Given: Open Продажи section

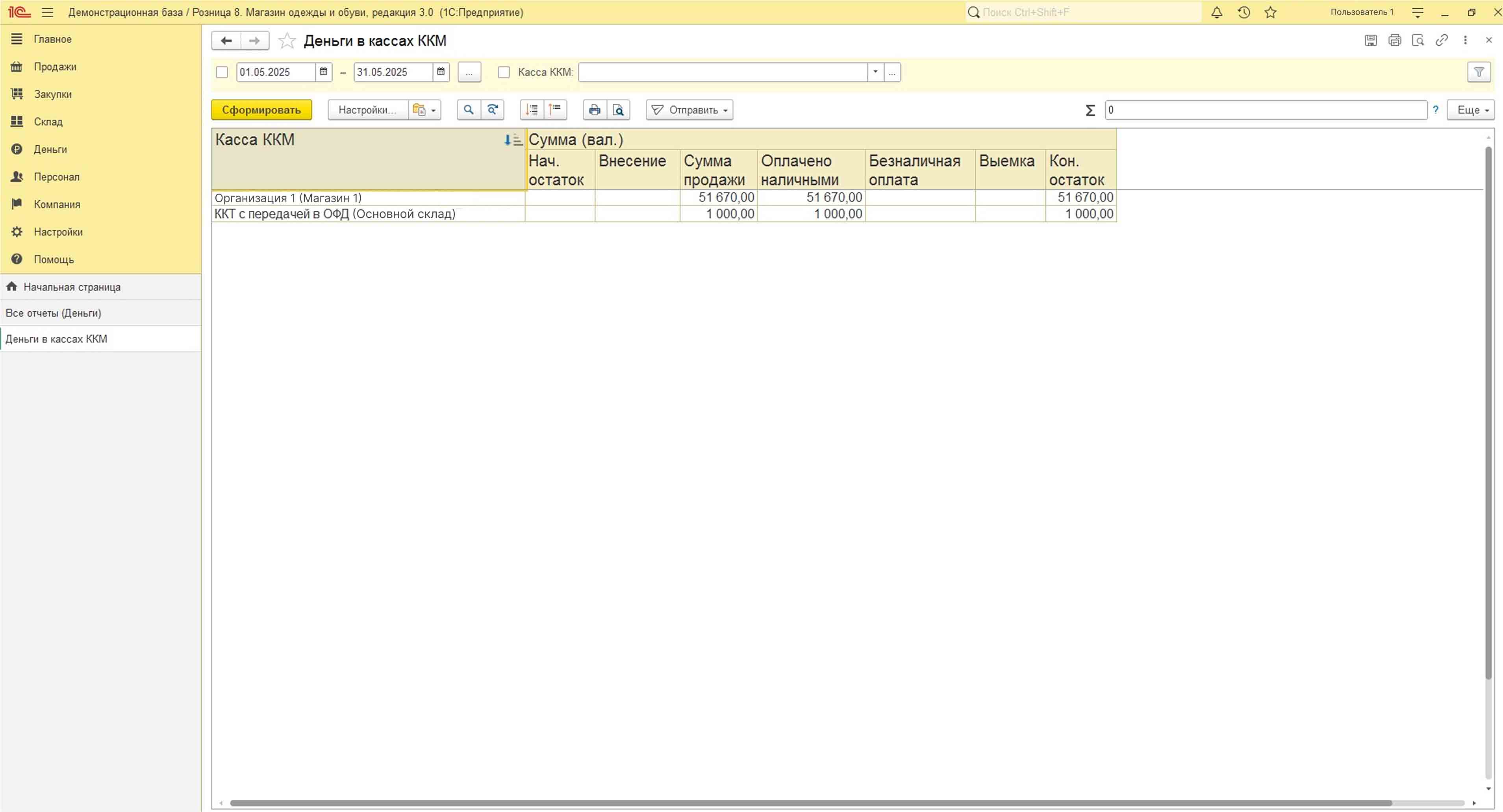Looking at the screenshot, I should [100, 67].
